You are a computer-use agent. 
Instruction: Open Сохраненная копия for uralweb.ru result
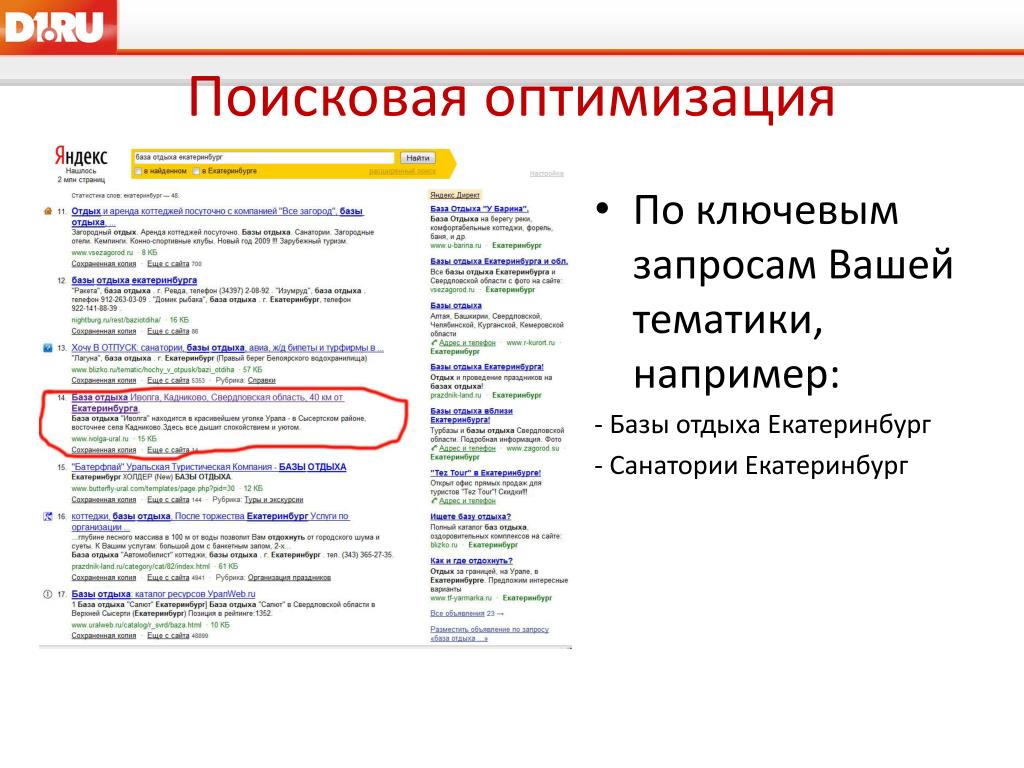[x=104, y=635]
